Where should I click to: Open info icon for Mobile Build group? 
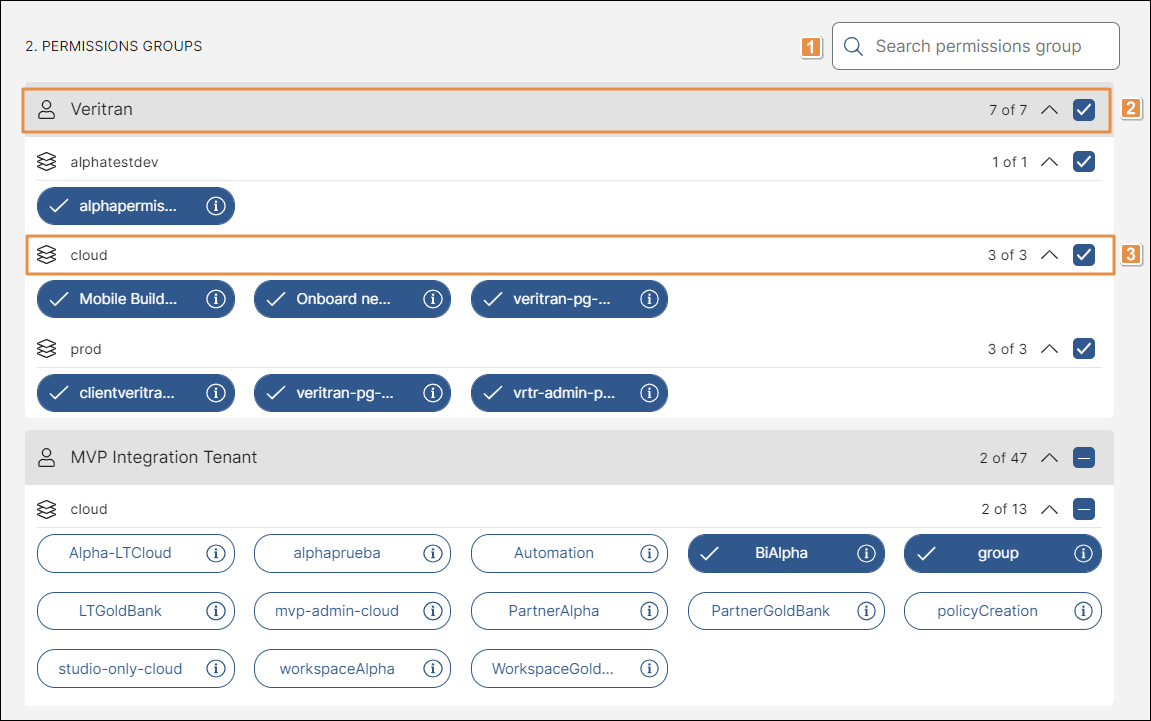tap(215, 299)
